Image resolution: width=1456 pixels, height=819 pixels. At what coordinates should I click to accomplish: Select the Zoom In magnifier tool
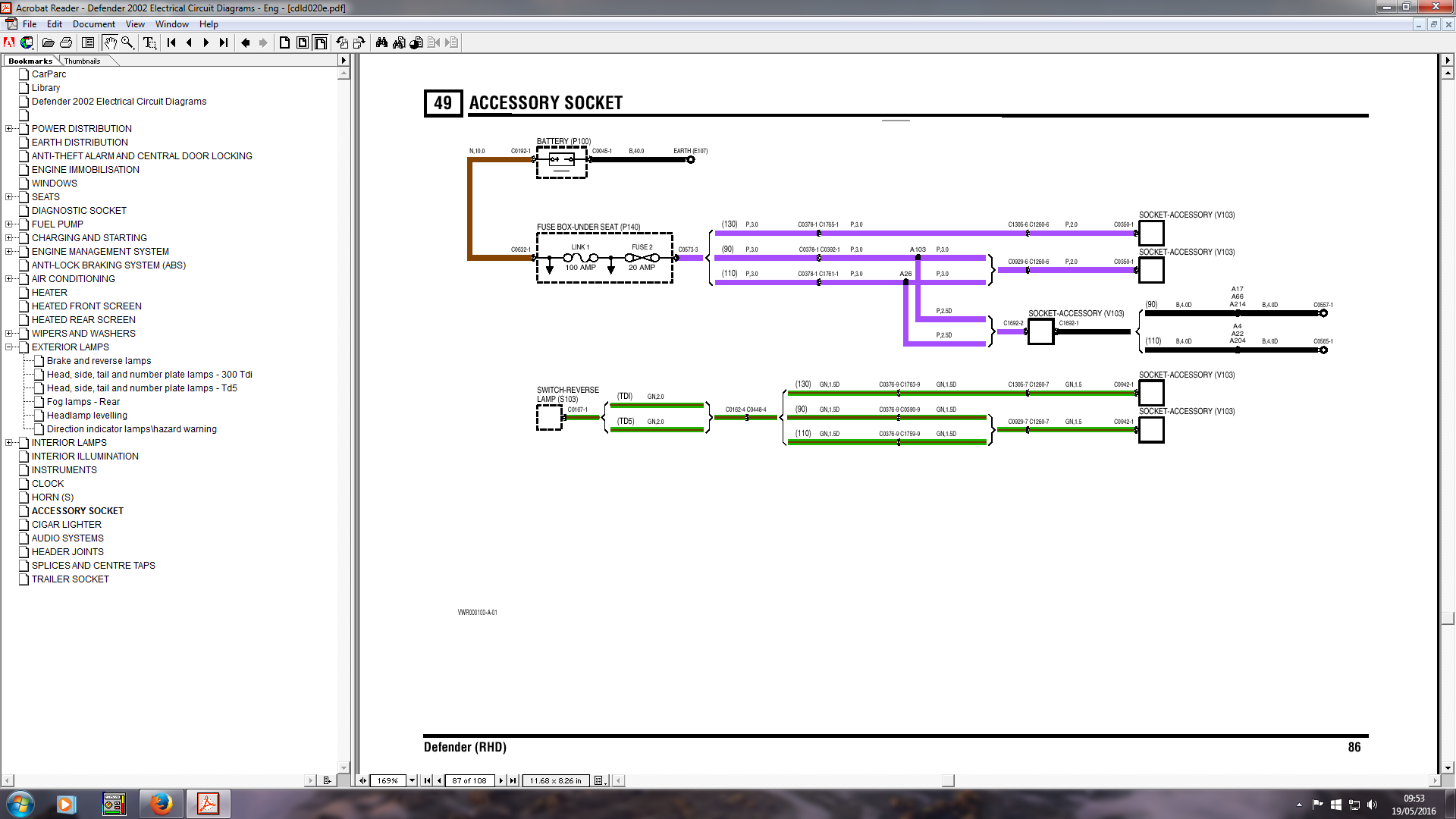coord(127,42)
